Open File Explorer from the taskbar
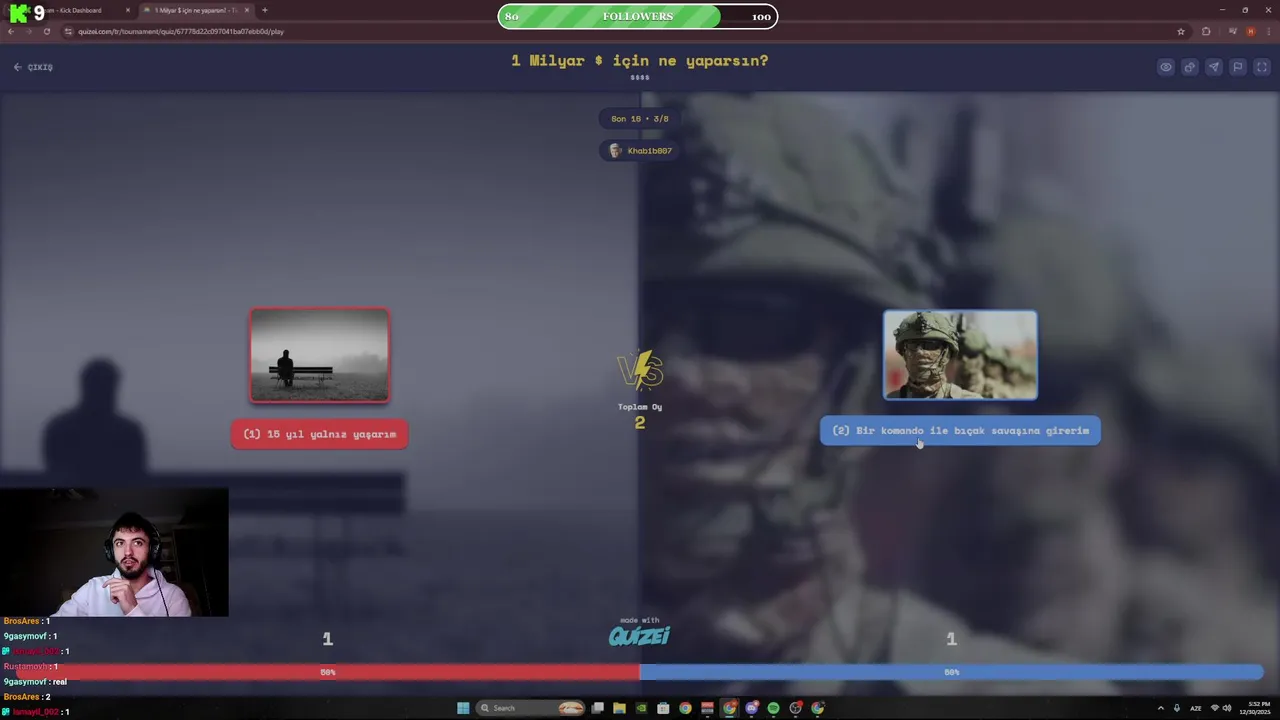Screen dimensions: 1280x720 click(619, 708)
